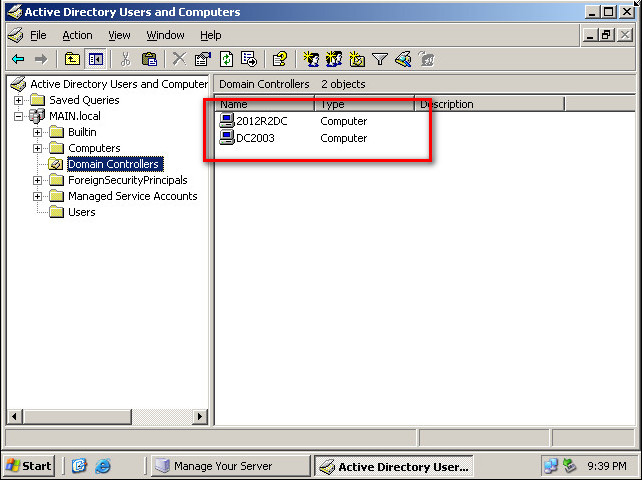Click the Export List toolbar icon
The width and height of the screenshot is (642, 480).
[x=249, y=60]
